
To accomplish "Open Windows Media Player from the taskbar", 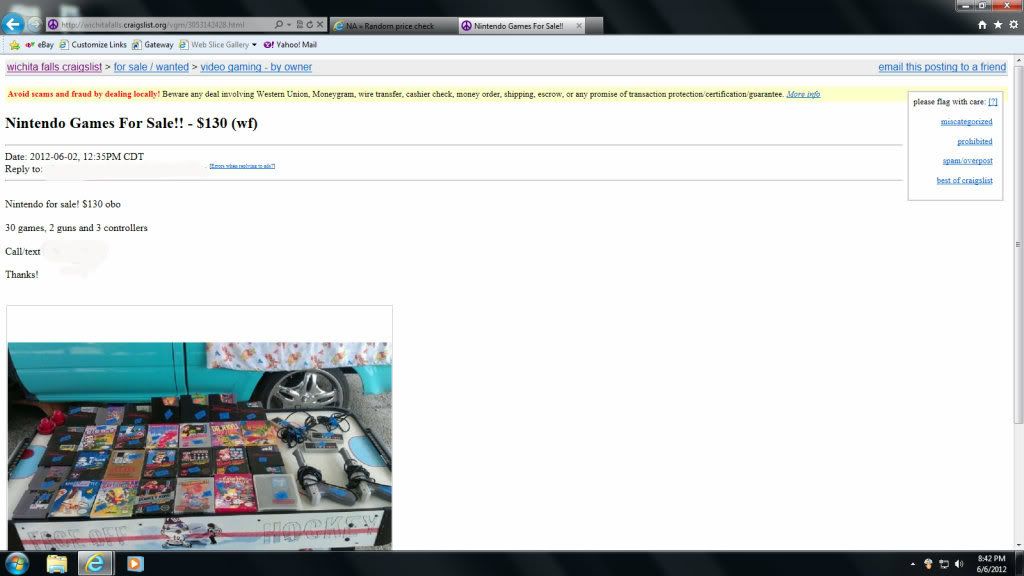I will [135, 563].
